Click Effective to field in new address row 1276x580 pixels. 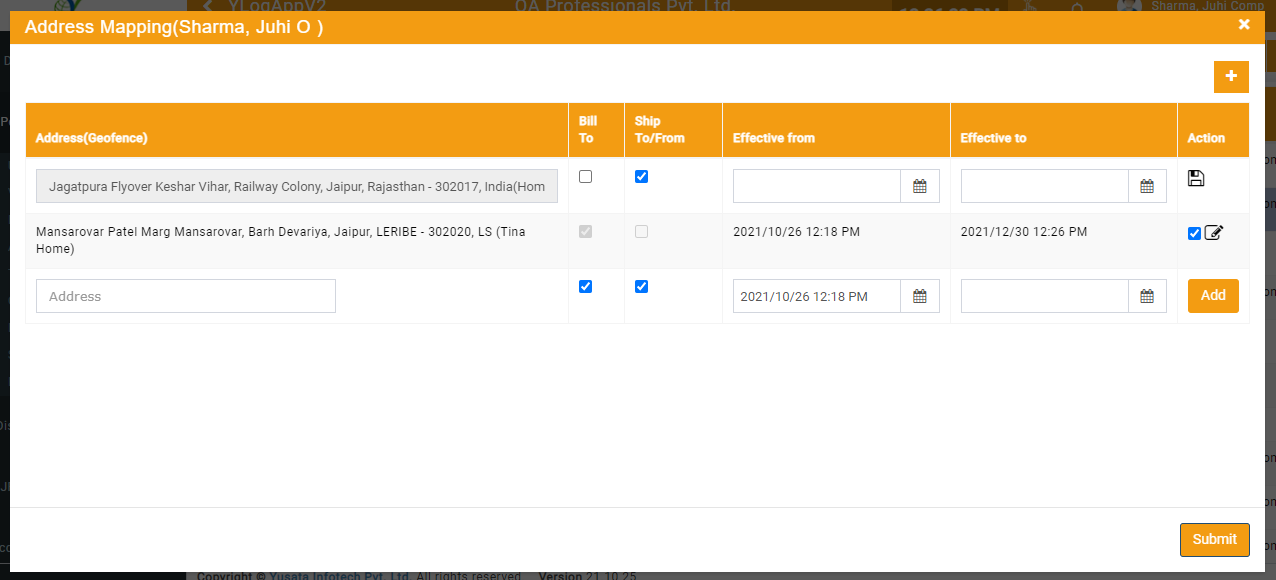pos(1045,296)
